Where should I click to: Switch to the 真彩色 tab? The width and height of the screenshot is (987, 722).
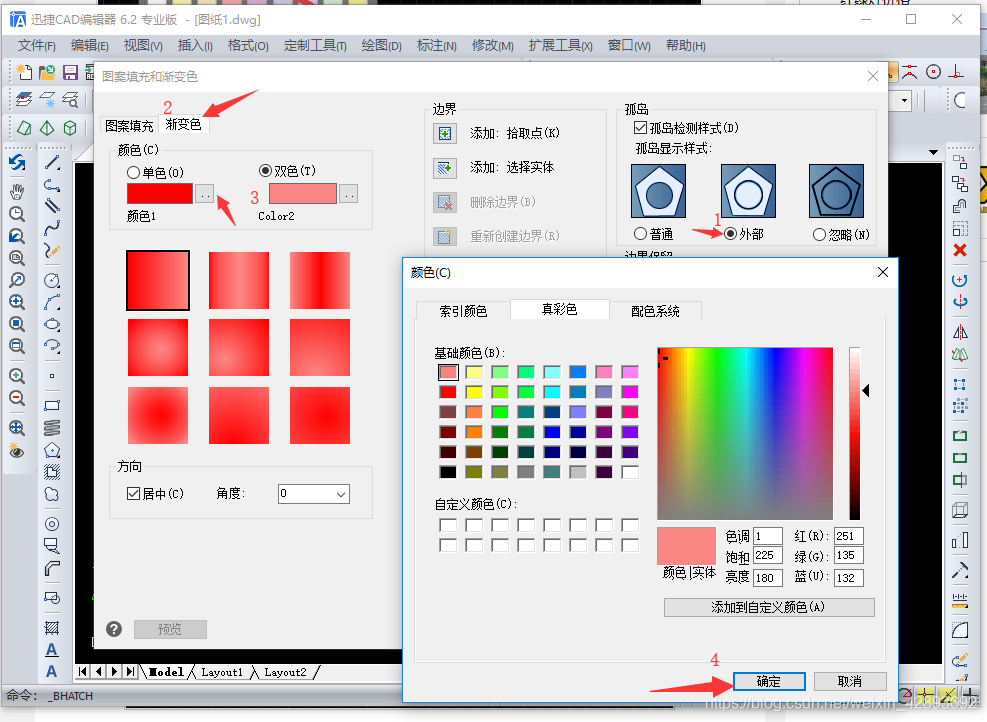pyautogui.click(x=560, y=309)
